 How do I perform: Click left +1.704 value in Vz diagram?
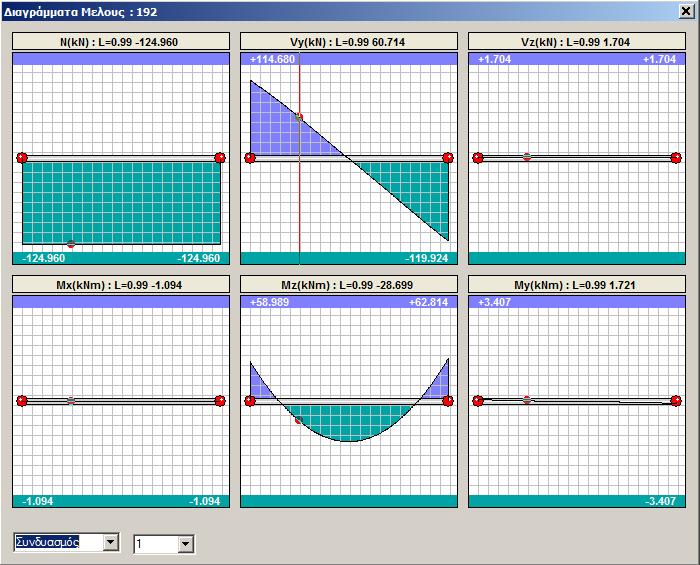tap(494, 59)
